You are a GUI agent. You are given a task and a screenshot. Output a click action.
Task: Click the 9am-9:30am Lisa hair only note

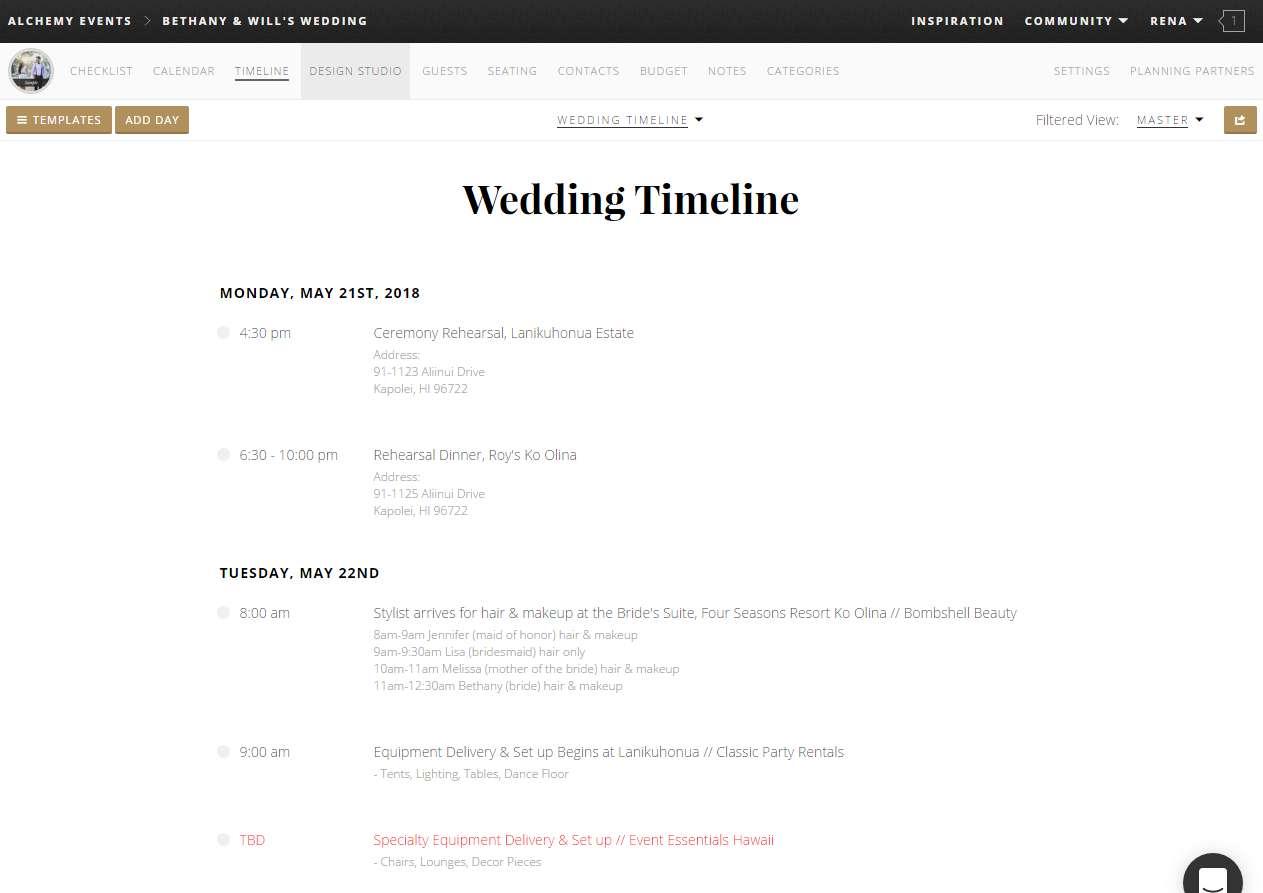click(479, 652)
